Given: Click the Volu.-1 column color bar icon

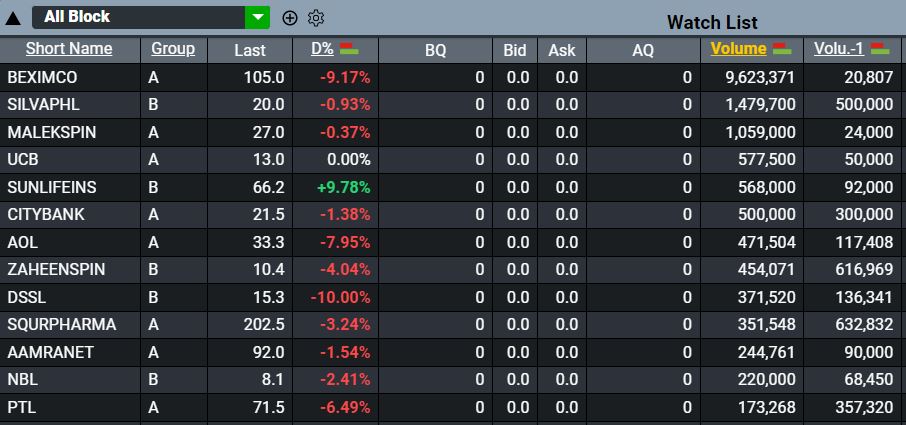Looking at the screenshot, I should pos(881,48).
